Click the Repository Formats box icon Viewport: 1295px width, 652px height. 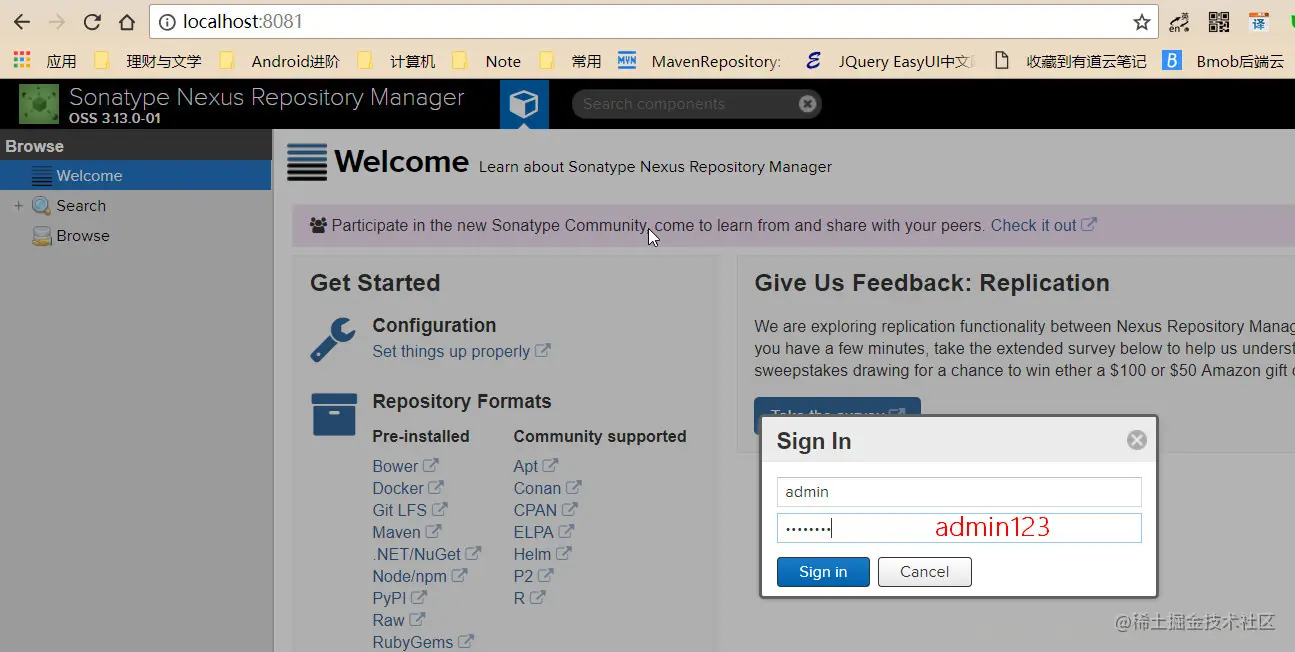coord(334,414)
